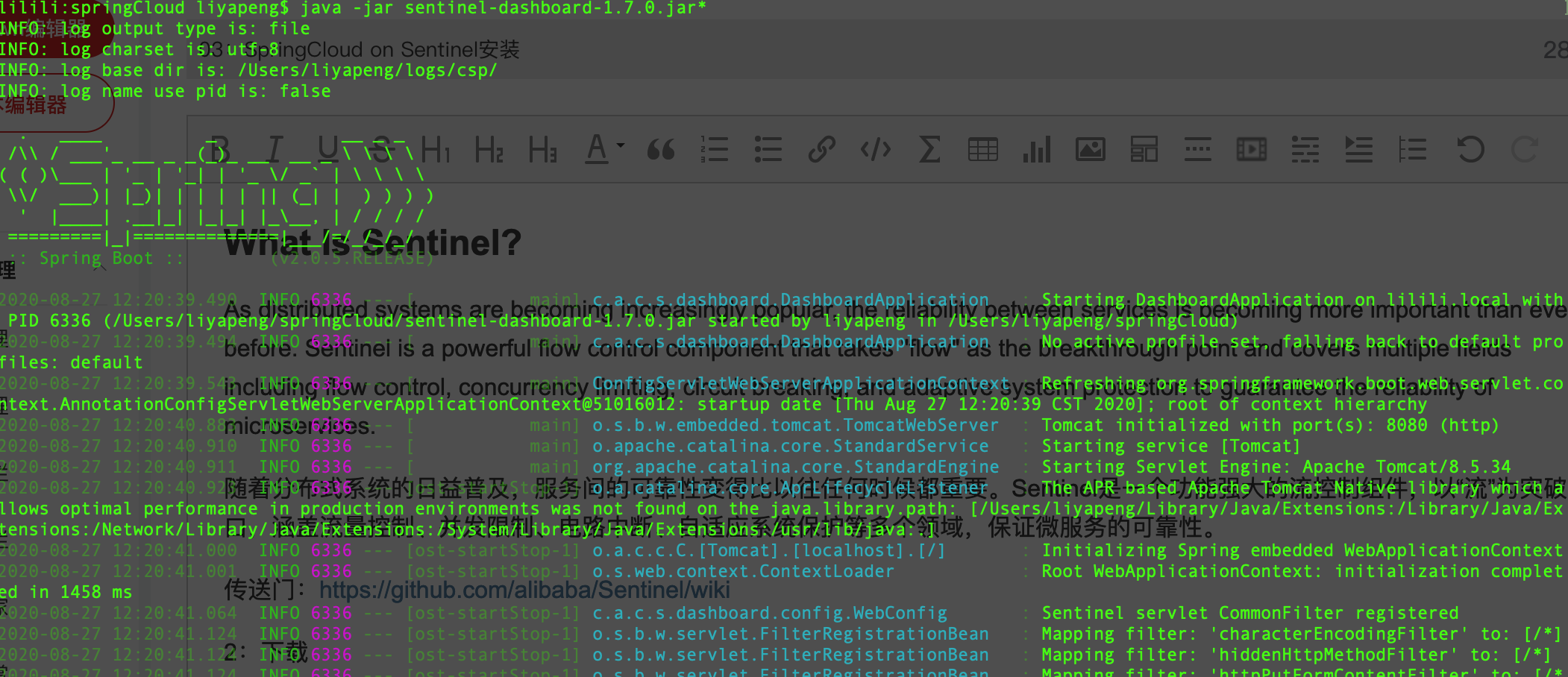
Task: Insert a Heading 2 (H2)
Action: pyautogui.click(x=489, y=149)
